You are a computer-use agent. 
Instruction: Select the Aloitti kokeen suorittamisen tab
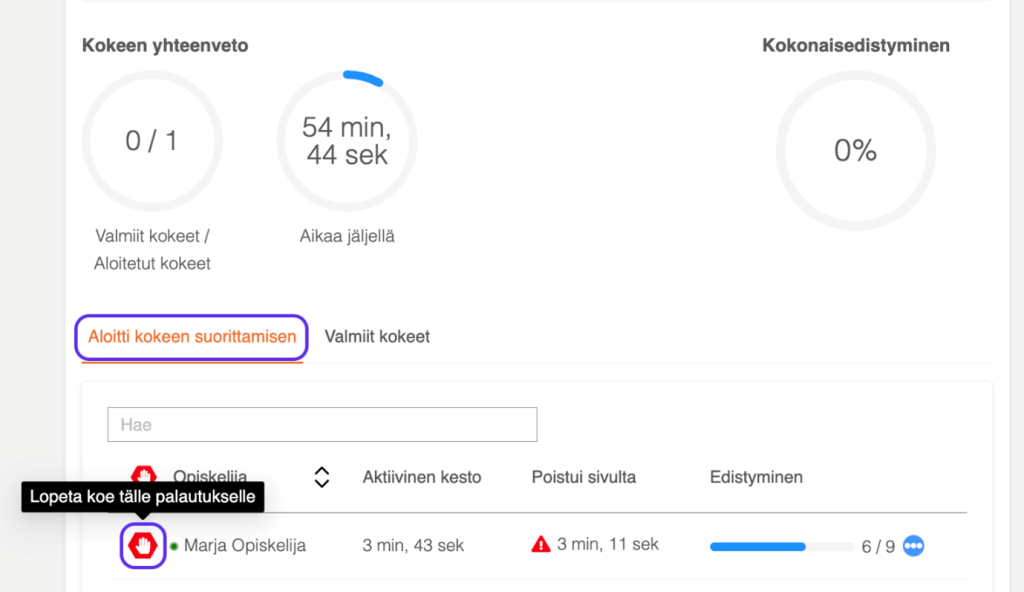[192, 337]
